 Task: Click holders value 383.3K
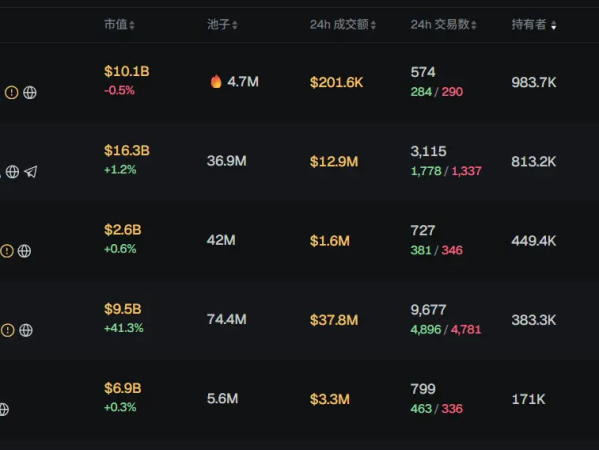pyautogui.click(x=534, y=320)
